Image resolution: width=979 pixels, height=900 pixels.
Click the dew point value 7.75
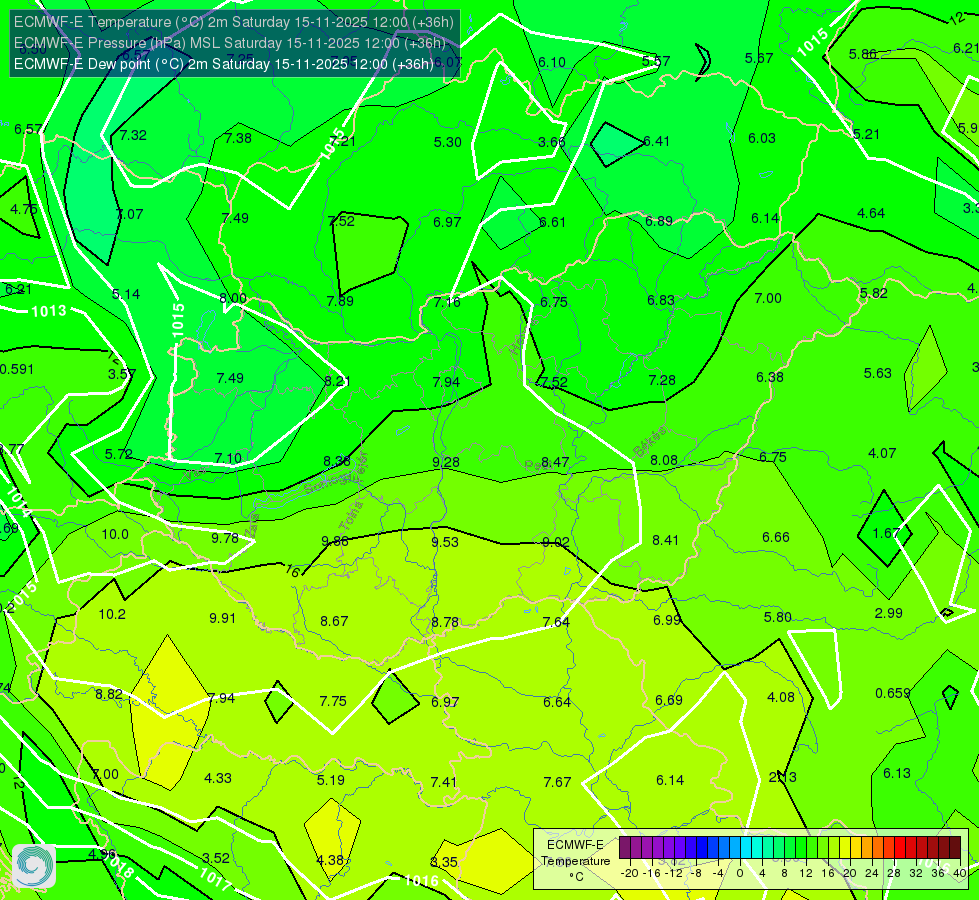point(333,701)
